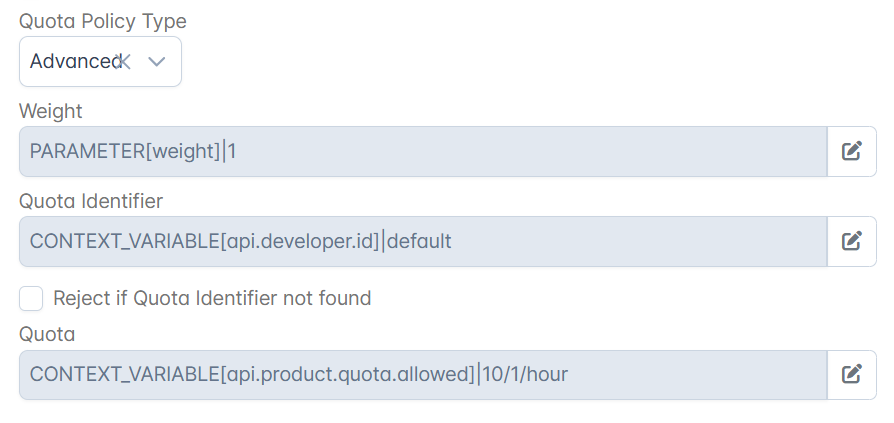Click the api.product.quota.allowed variable text
The width and height of the screenshot is (894, 423).
coord(347,375)
